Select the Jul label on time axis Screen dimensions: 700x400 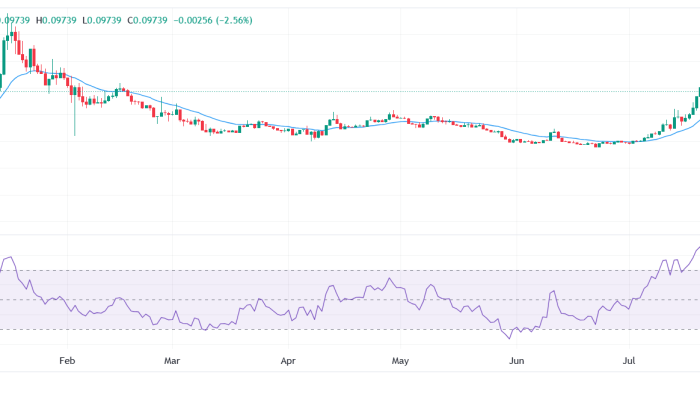point(629,358)
